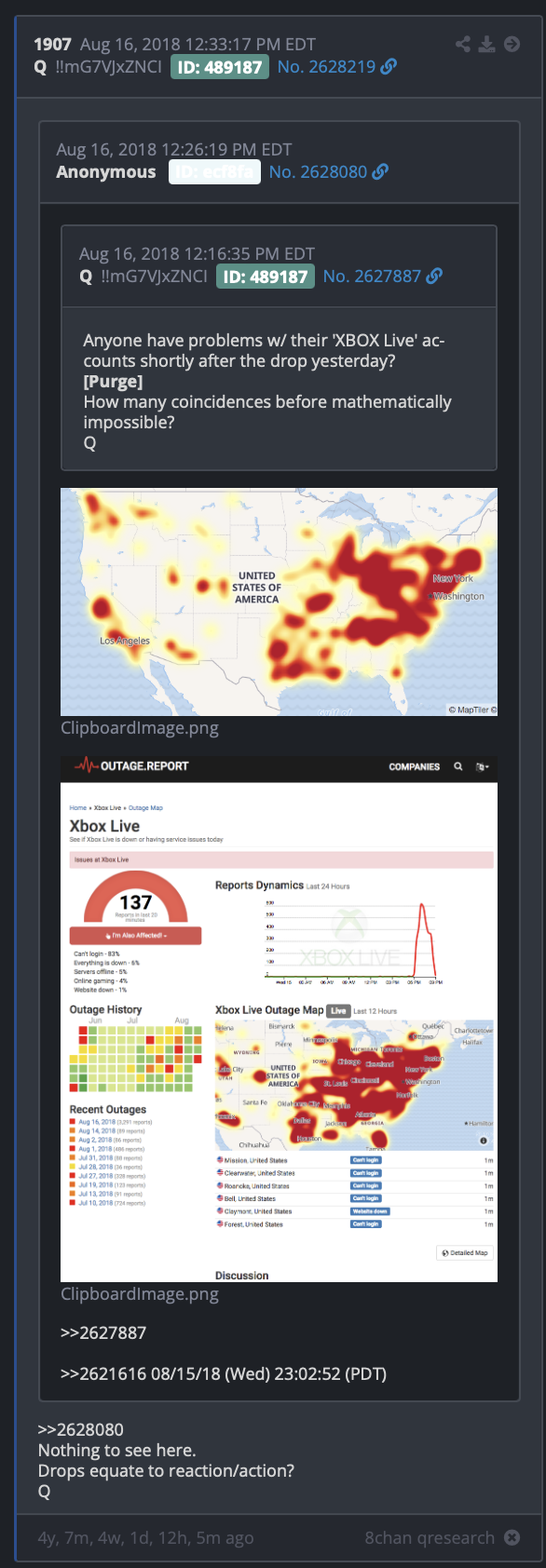Click link icon beside No. 2628219
This screenshot has width=546, height=1568.
pos(389,66)
